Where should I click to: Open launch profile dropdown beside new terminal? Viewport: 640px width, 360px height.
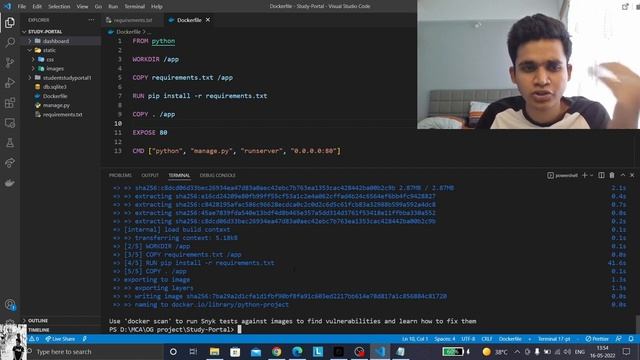(591, 176)
